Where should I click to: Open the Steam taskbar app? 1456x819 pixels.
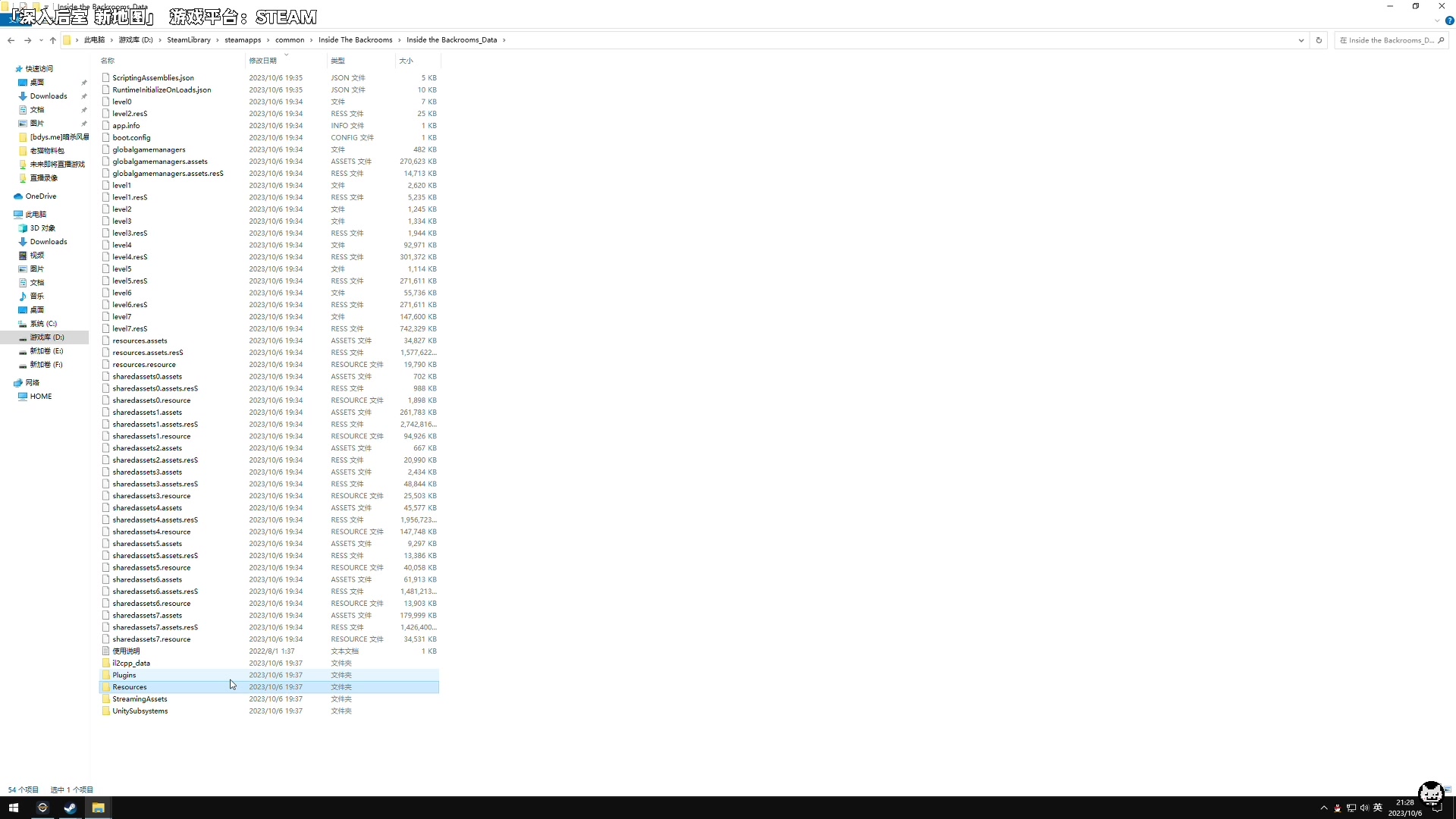coord(70,808)
